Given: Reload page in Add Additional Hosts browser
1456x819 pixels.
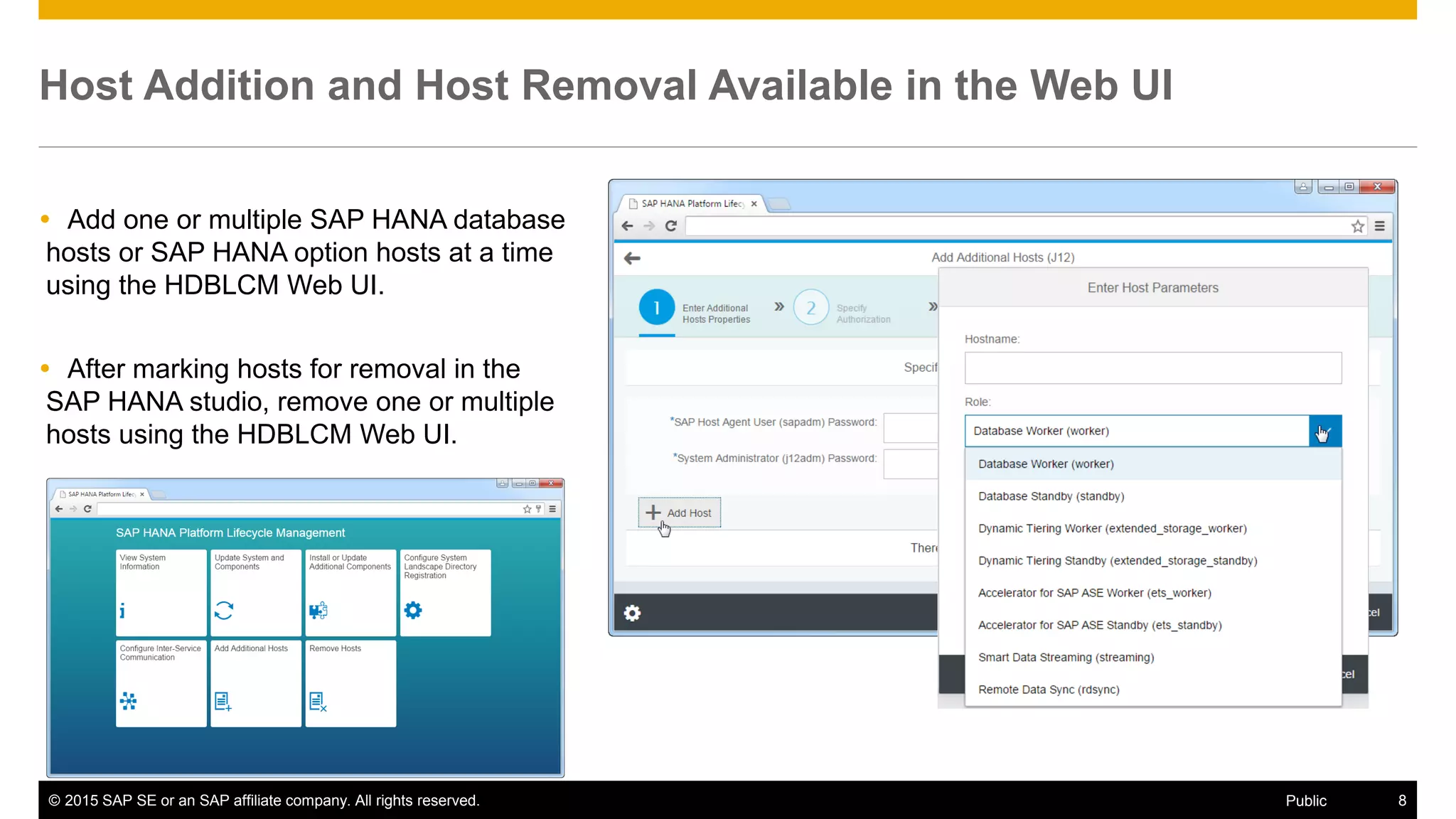Looking at the screenshot, I should (x=670, y=226).
